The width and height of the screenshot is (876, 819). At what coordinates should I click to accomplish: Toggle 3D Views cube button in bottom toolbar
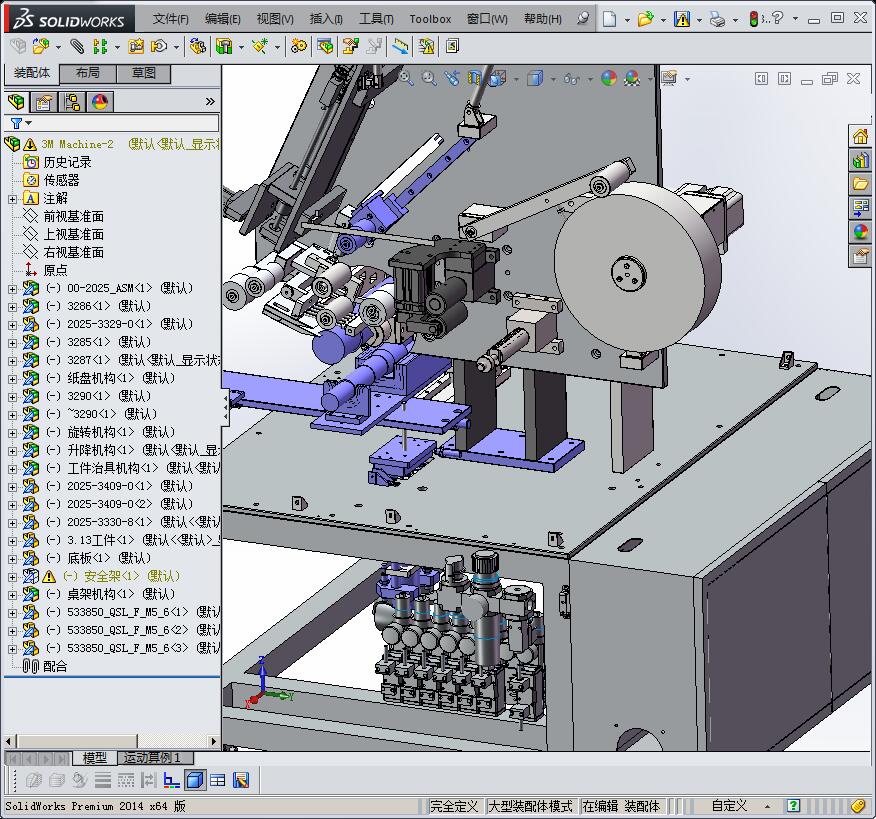point(194,780)
